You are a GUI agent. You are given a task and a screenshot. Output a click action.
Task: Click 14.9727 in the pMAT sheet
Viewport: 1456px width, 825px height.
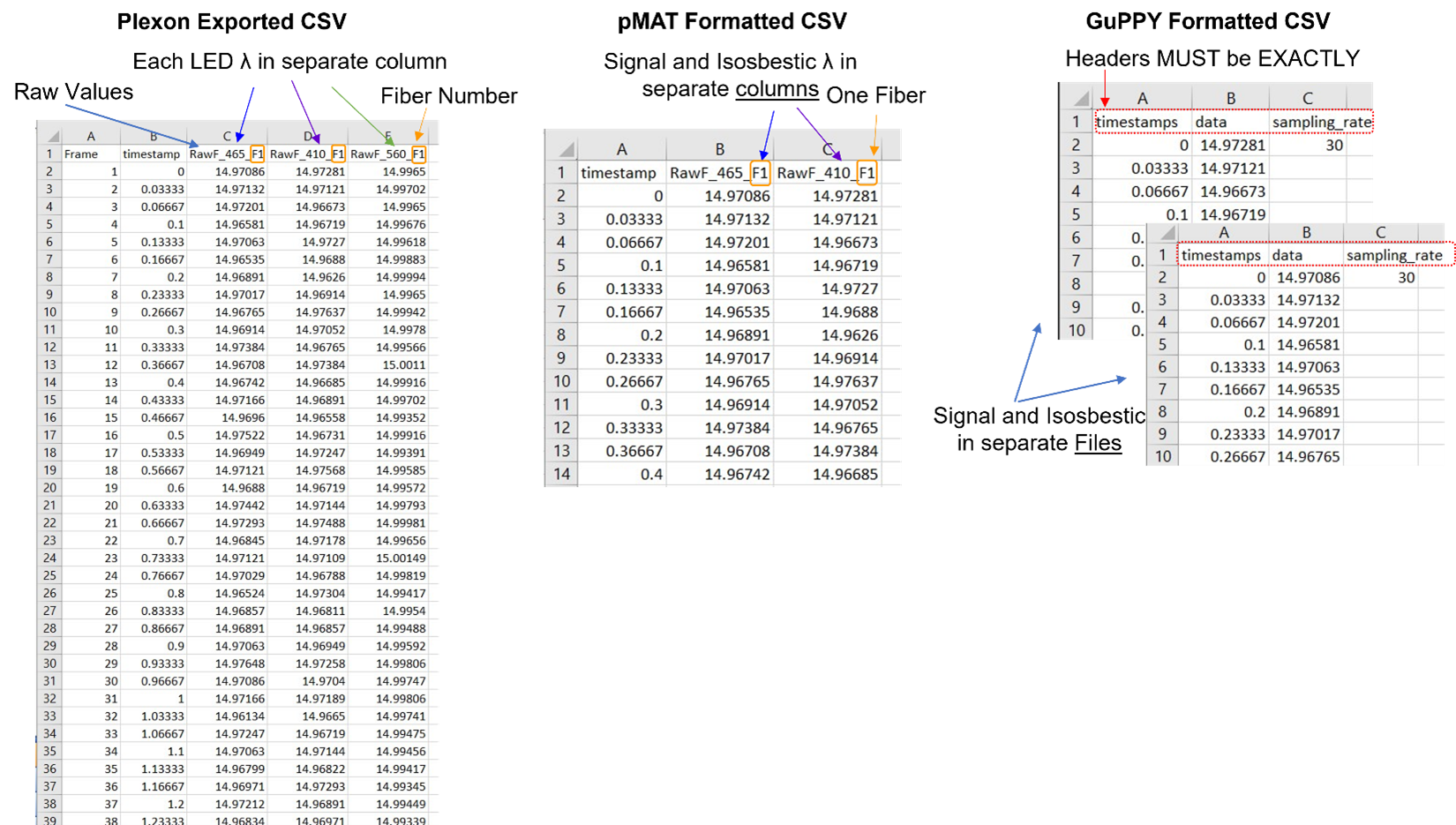coord(828,289)
